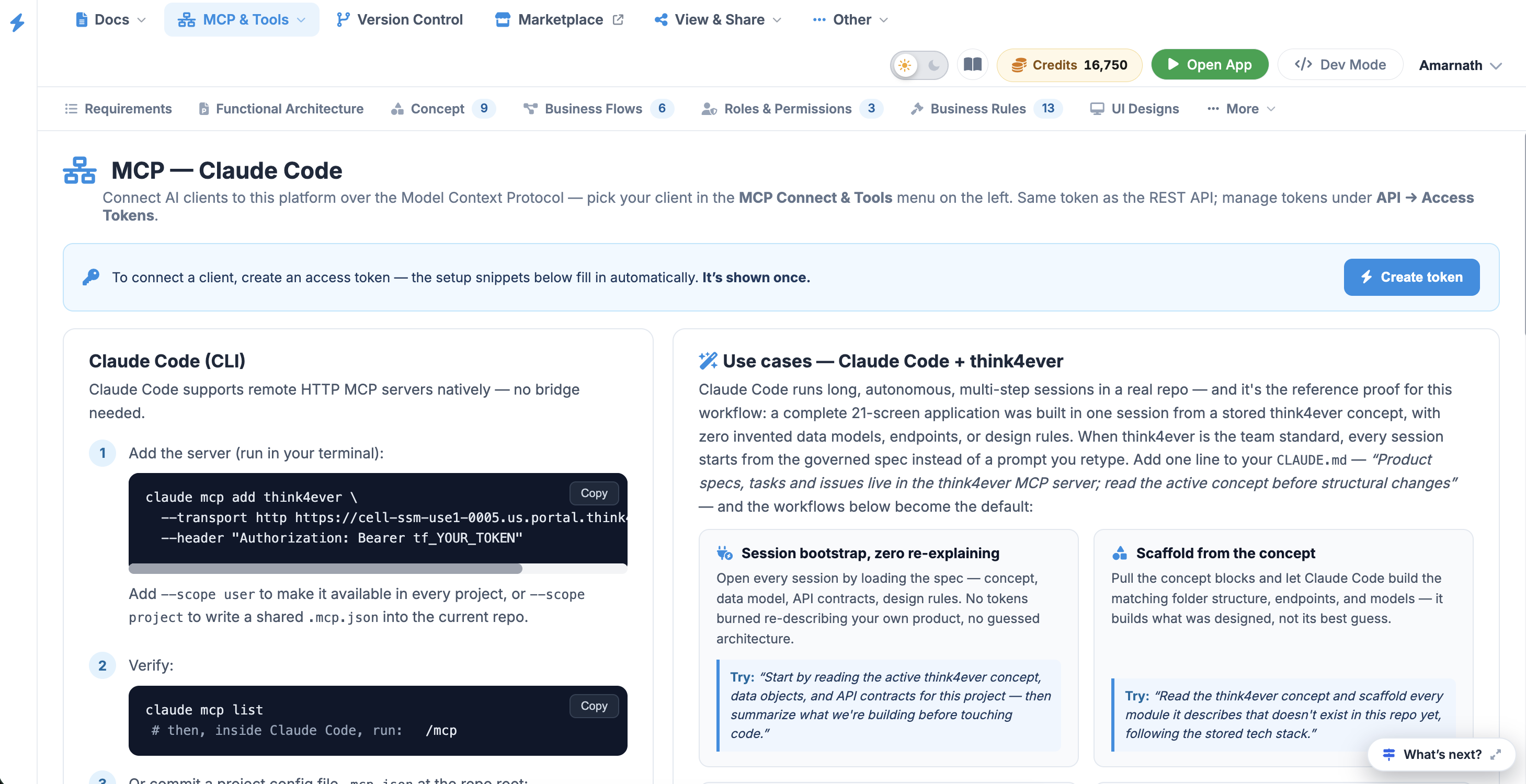Image resolution: width=1526 pixels, height=784 pixels.
Task: Switch to UI Designs tab
Action: click(x=1134, y=109)
